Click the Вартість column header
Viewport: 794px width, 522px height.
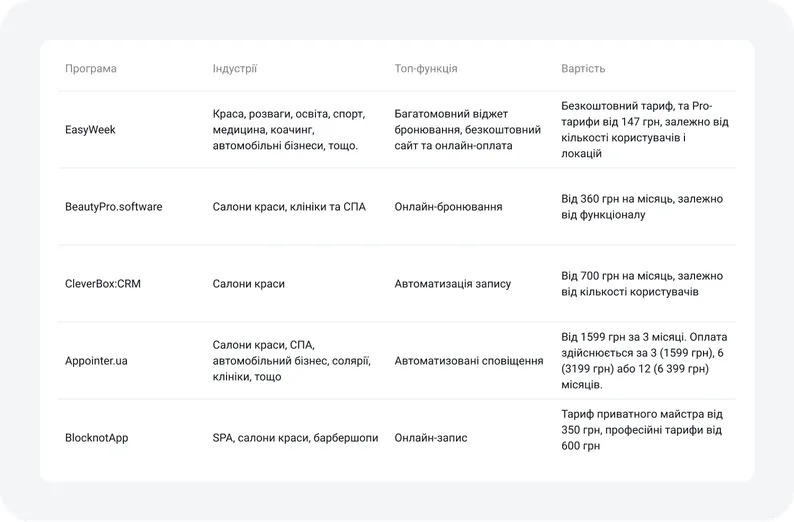583,68
